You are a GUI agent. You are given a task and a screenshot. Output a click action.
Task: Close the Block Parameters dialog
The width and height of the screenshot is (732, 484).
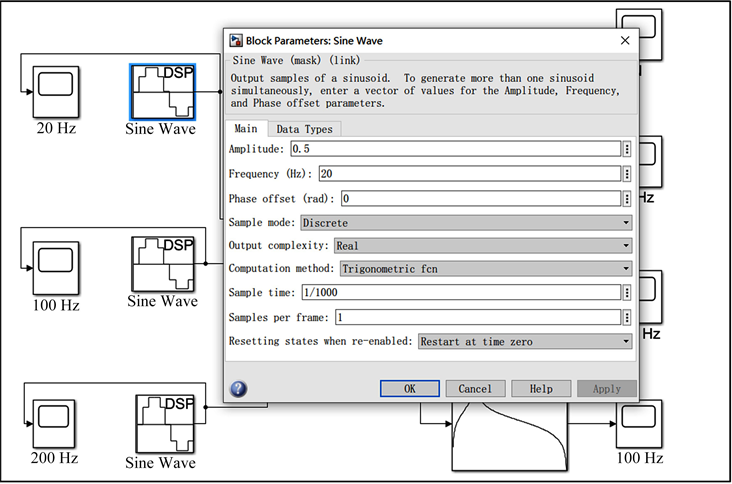[625, 41]
